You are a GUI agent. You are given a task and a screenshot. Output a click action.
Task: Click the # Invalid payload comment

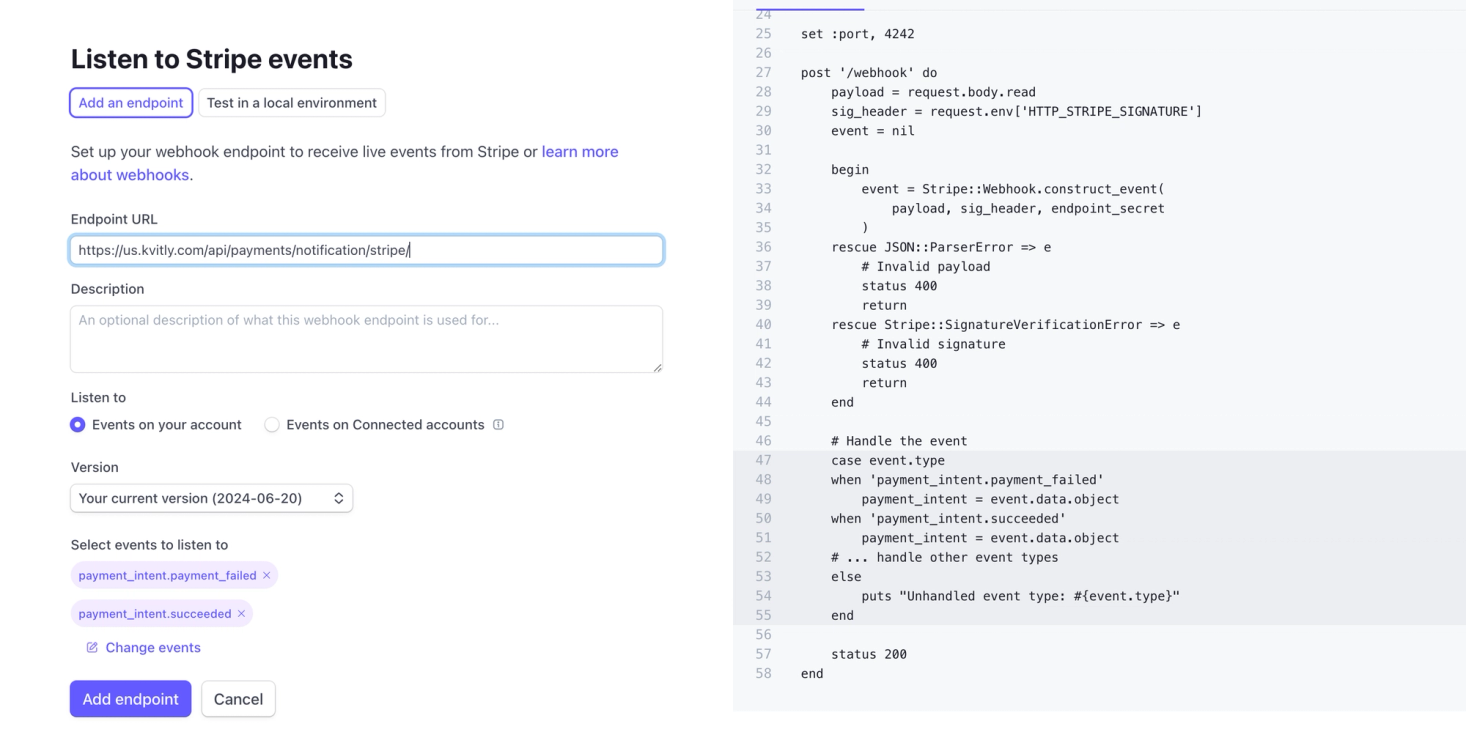[x=926, y=267]
